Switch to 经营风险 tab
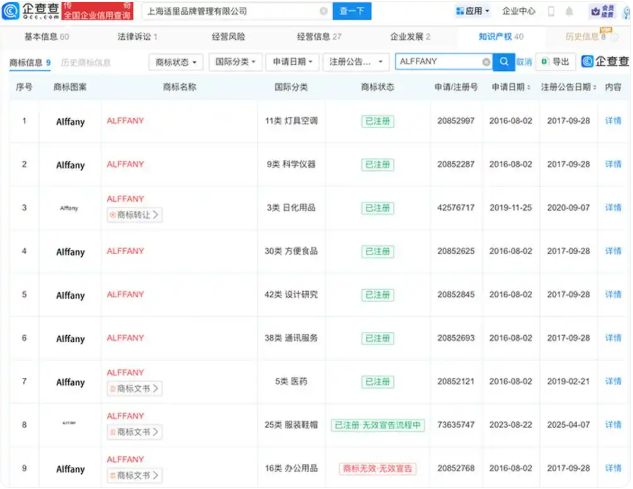The image size is (633, 489). (228, 37)
